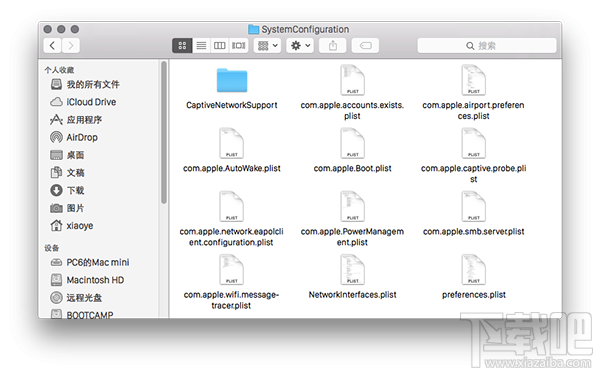Viewport: 600px width, 373px height.
Task: Open Documents (文稿) sidebar item
Action: [67, 173]
